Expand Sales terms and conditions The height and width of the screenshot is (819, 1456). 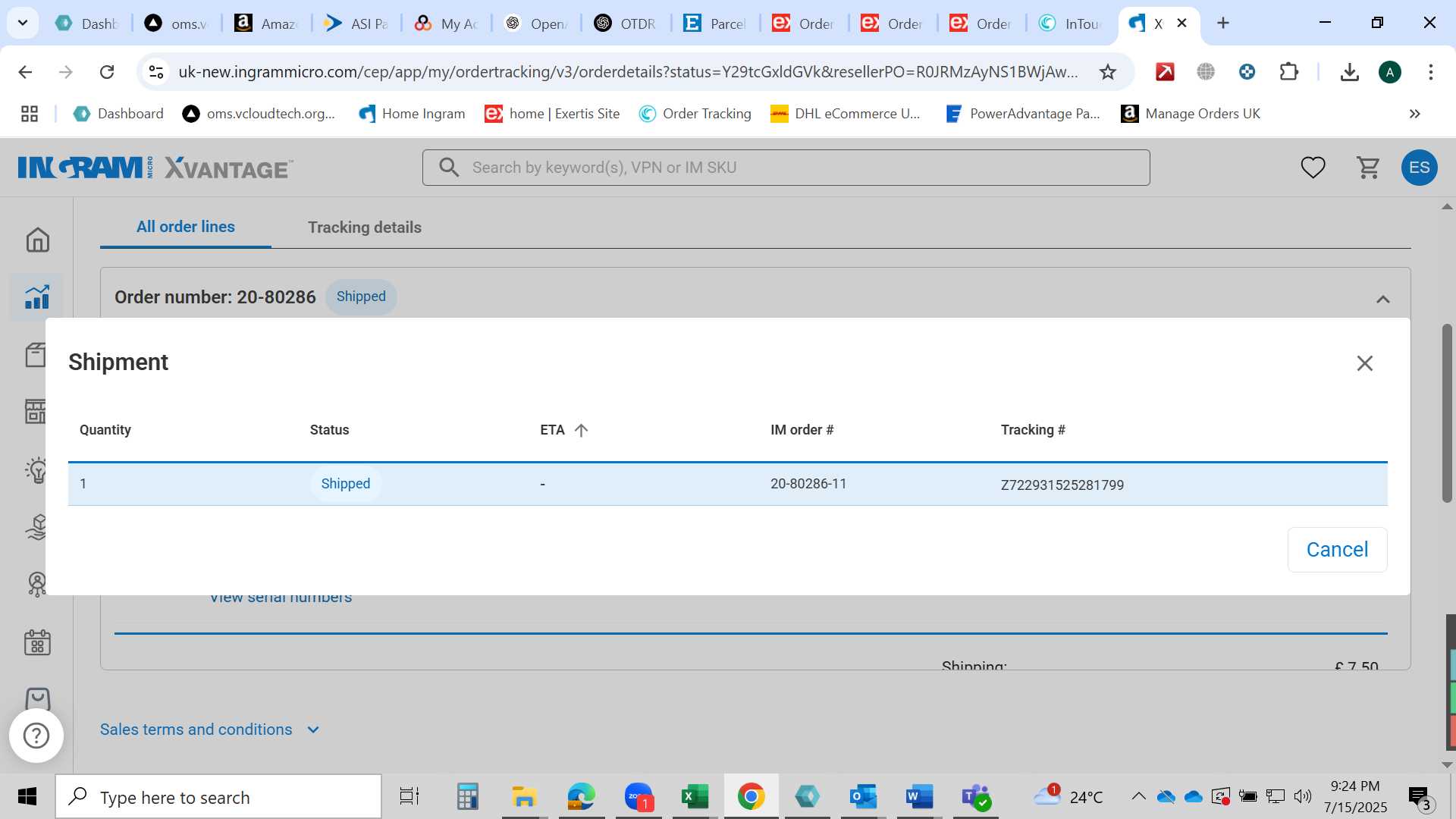(210, 730)
